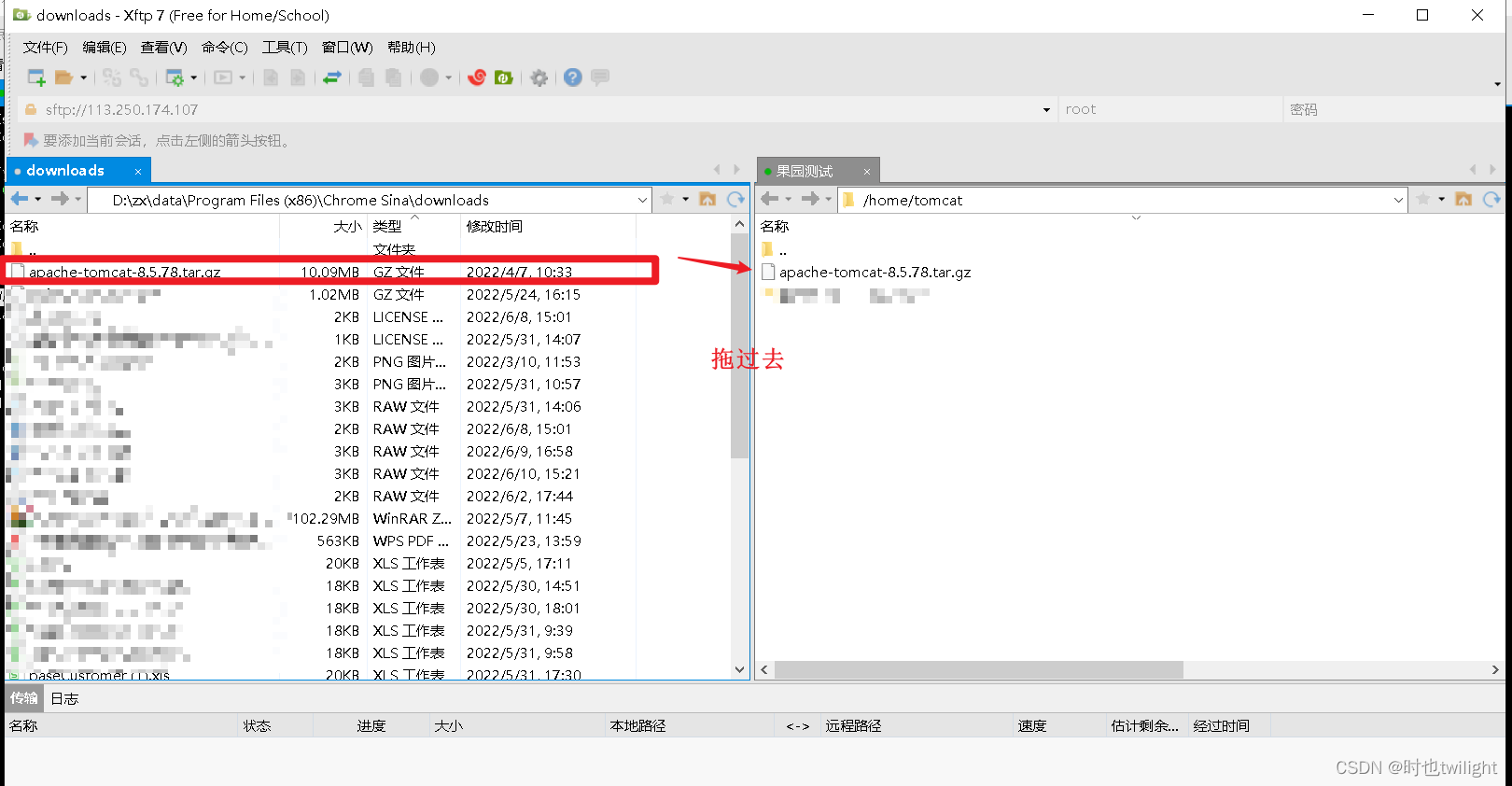Image resolution: width=1512 pixels, height=786 pixels.
Task: Expand local path dropdown
Action: click(642, 200)
